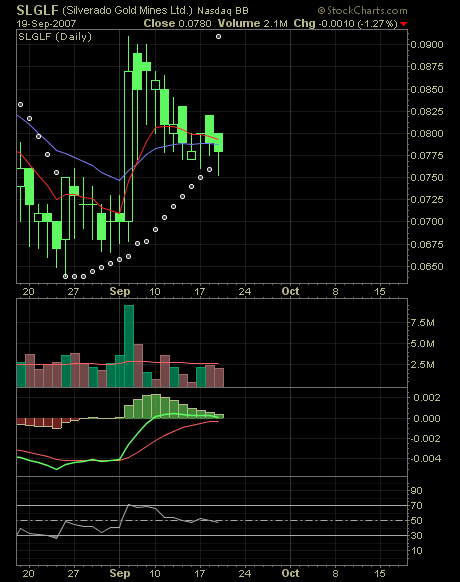The height and width of the screenshot is (582, 460).
Task: Click the 5.0M volume axis label
Action: pyautogui.click(x=422, y=344)
